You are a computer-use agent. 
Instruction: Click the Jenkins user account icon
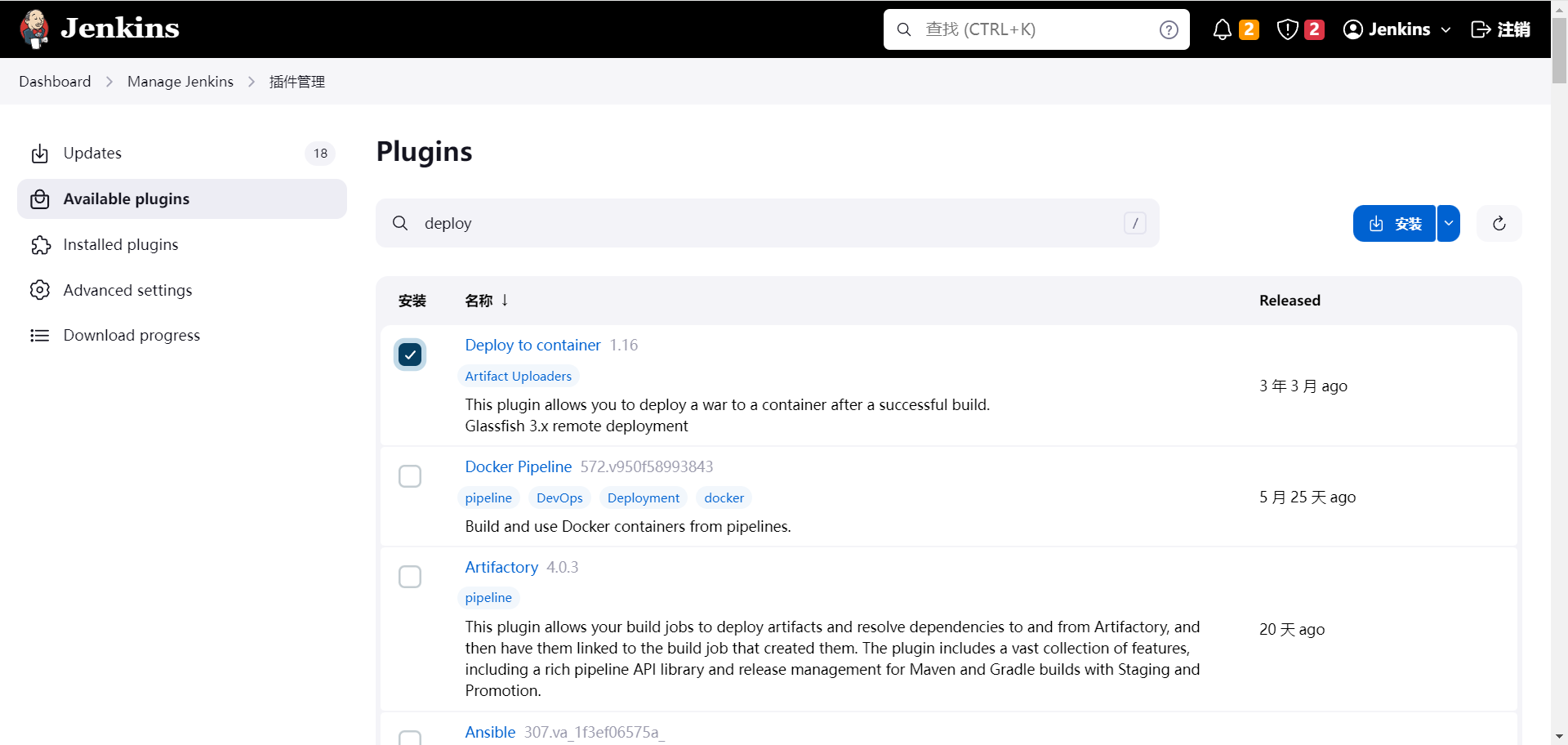click(1353, 29)
